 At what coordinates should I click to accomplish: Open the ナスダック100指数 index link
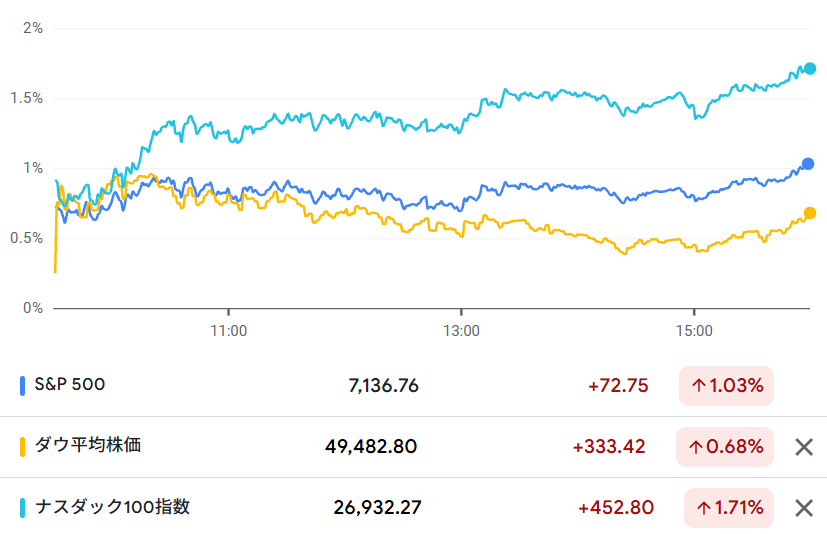tap(112, 507)
